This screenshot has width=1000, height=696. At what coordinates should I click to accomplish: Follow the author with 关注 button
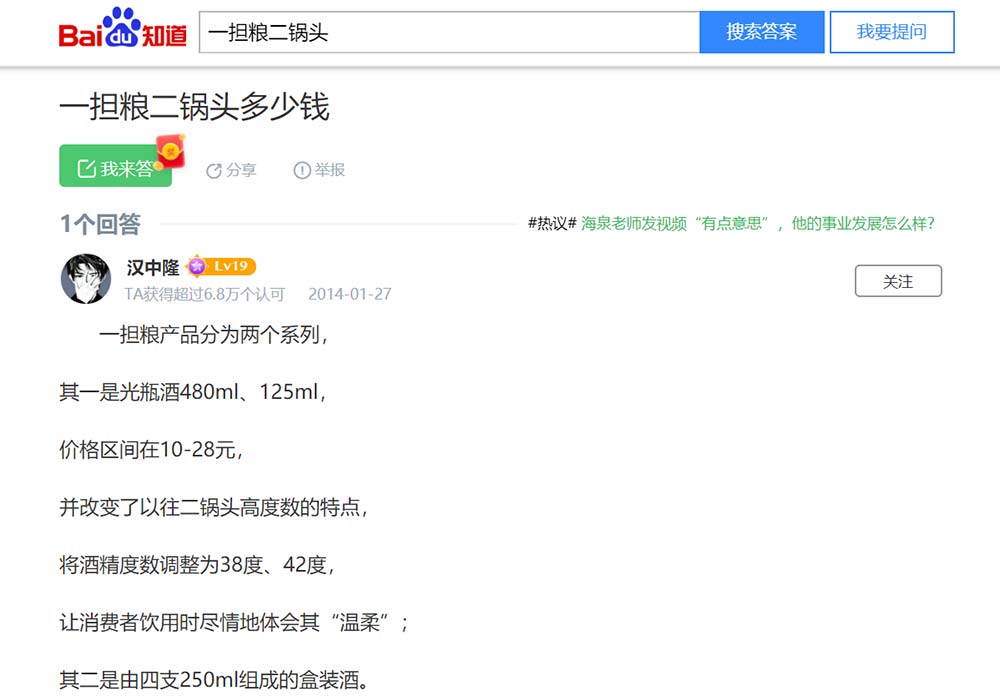coord(898,282)
